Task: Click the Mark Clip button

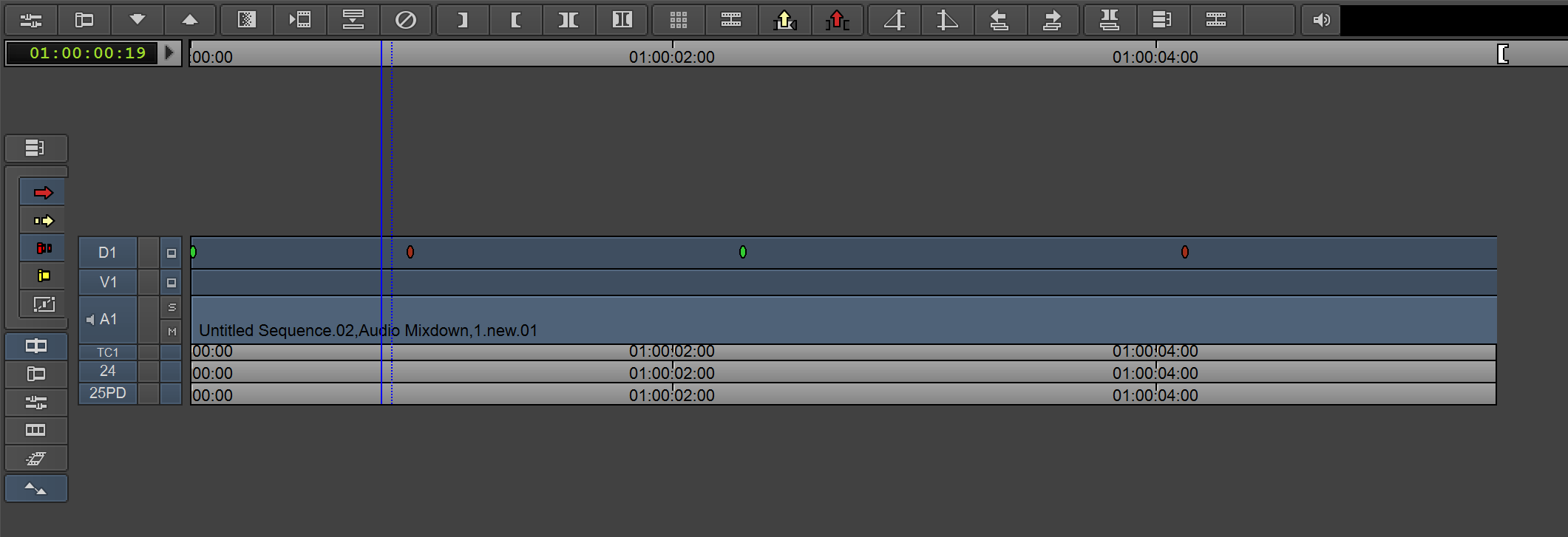Action: click(569, 20)
